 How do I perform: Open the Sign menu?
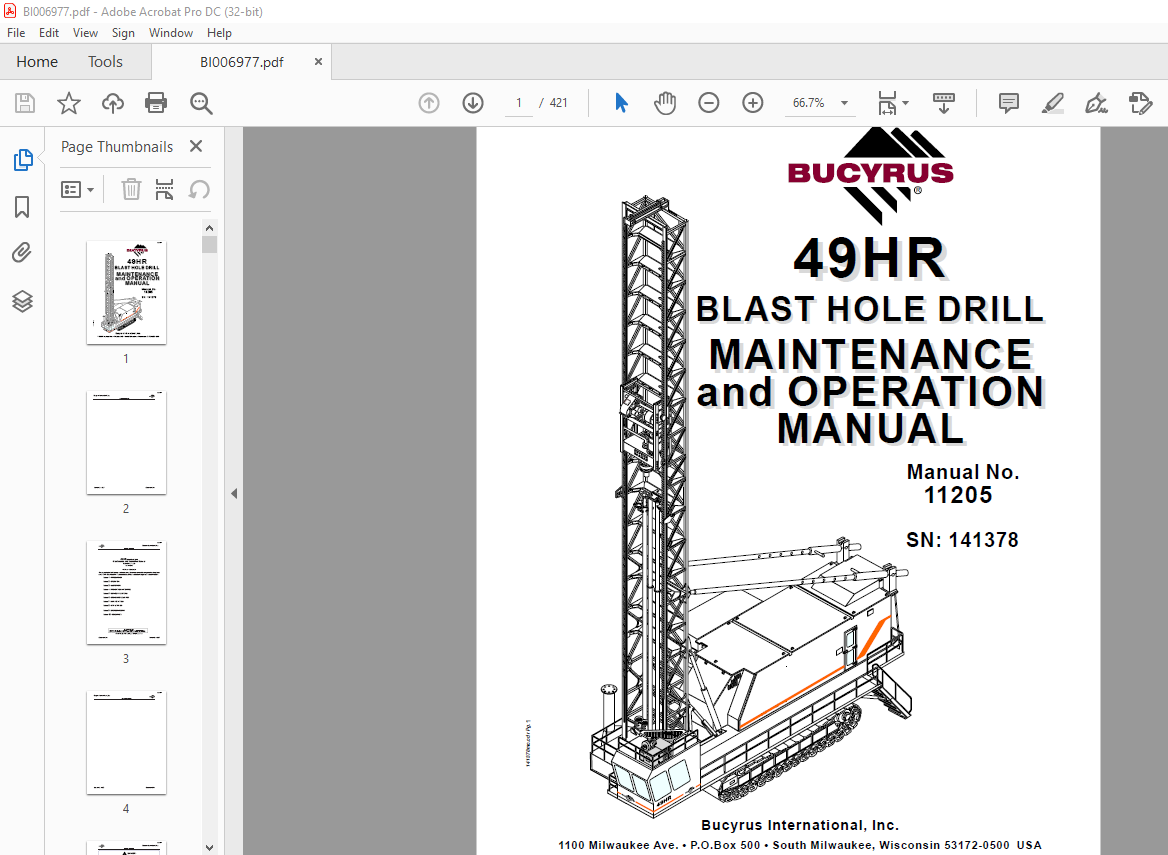click(x=123, y=33)
